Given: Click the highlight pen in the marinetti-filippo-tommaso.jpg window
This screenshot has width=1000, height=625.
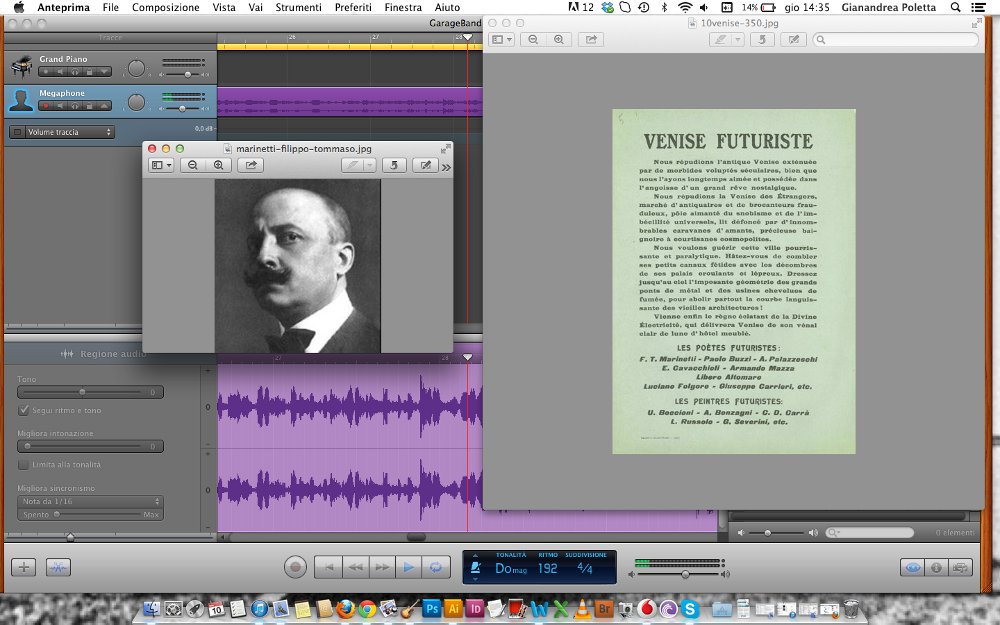Looking at the screenshot, I should click(351, 165).
